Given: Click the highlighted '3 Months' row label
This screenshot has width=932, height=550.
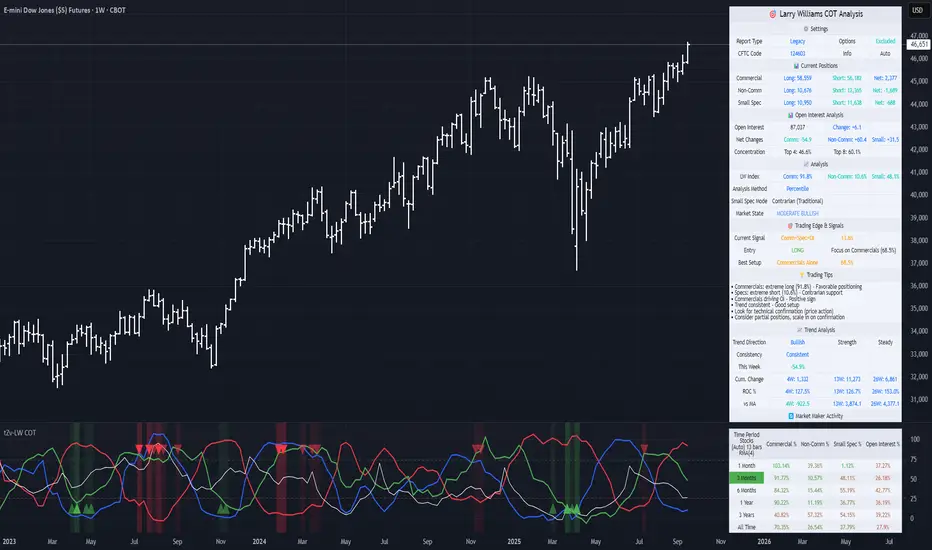Looking at the screenshot, I should (x=747, y=478).
